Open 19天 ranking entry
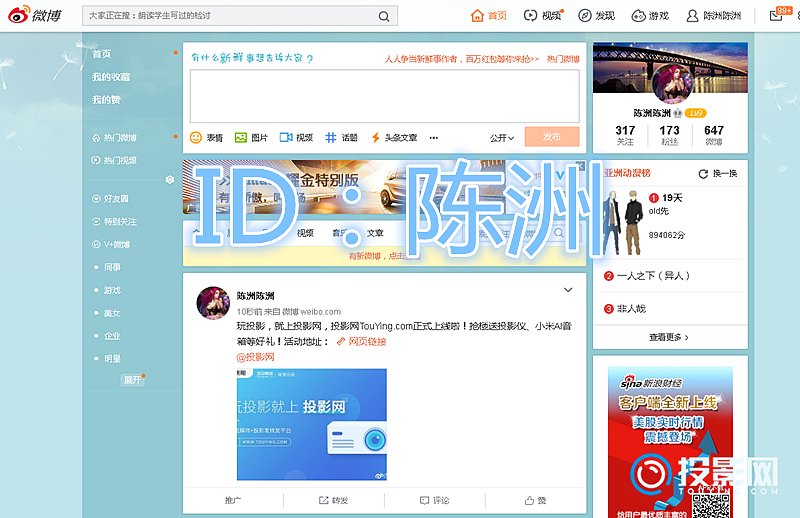800x518 pixels. click(x=672, y=198)
